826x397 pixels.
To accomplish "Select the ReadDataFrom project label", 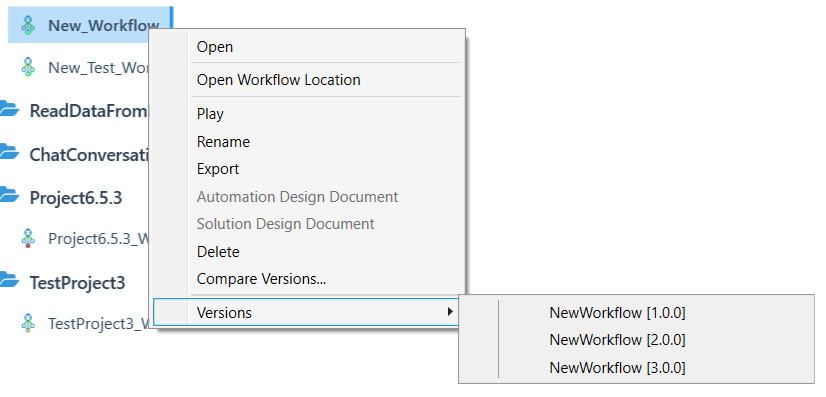I will (x=90, y=111).
